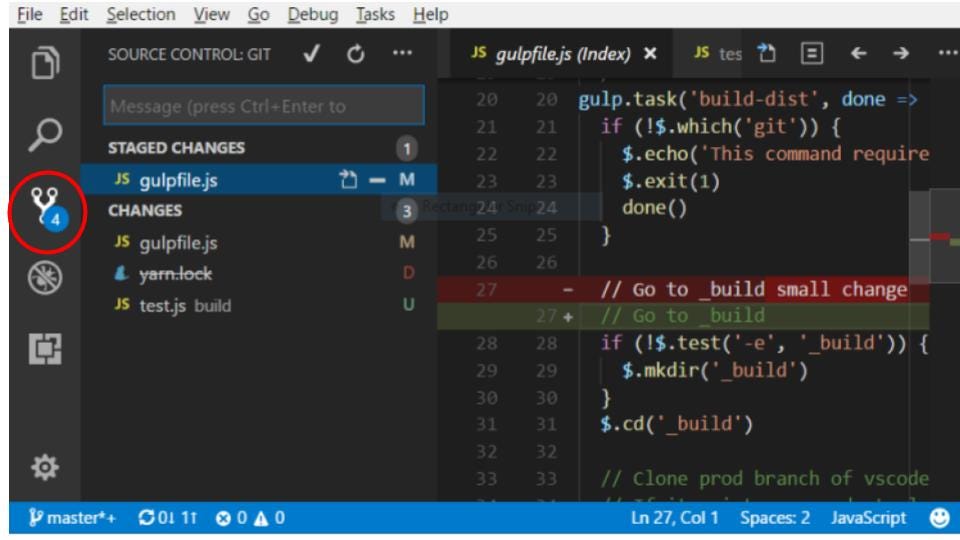The height and width of the screenshot is (540, 960).
Task: Click the commit message input field
Action: pos(264,106)
